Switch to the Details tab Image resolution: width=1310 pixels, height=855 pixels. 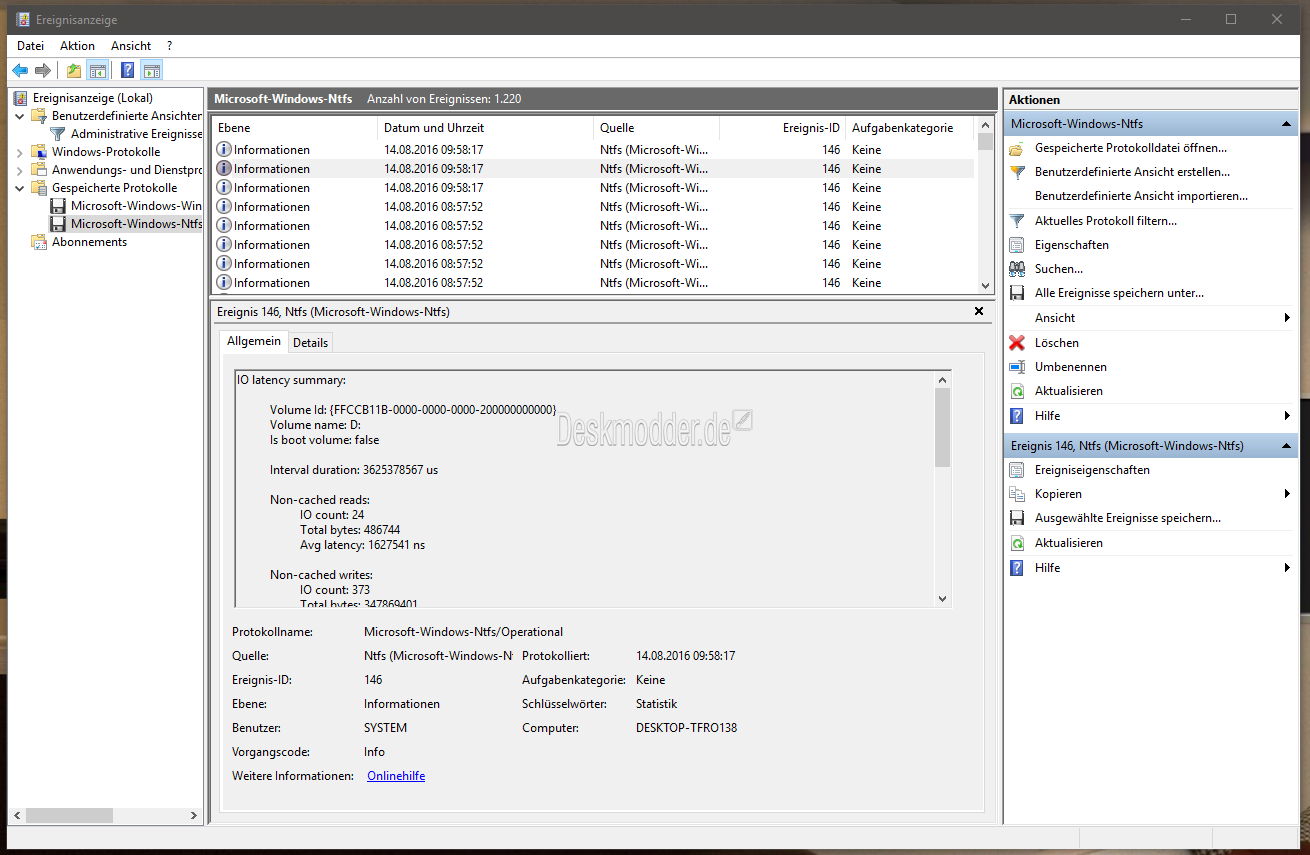pyautogui.click(x=310, y=342)
